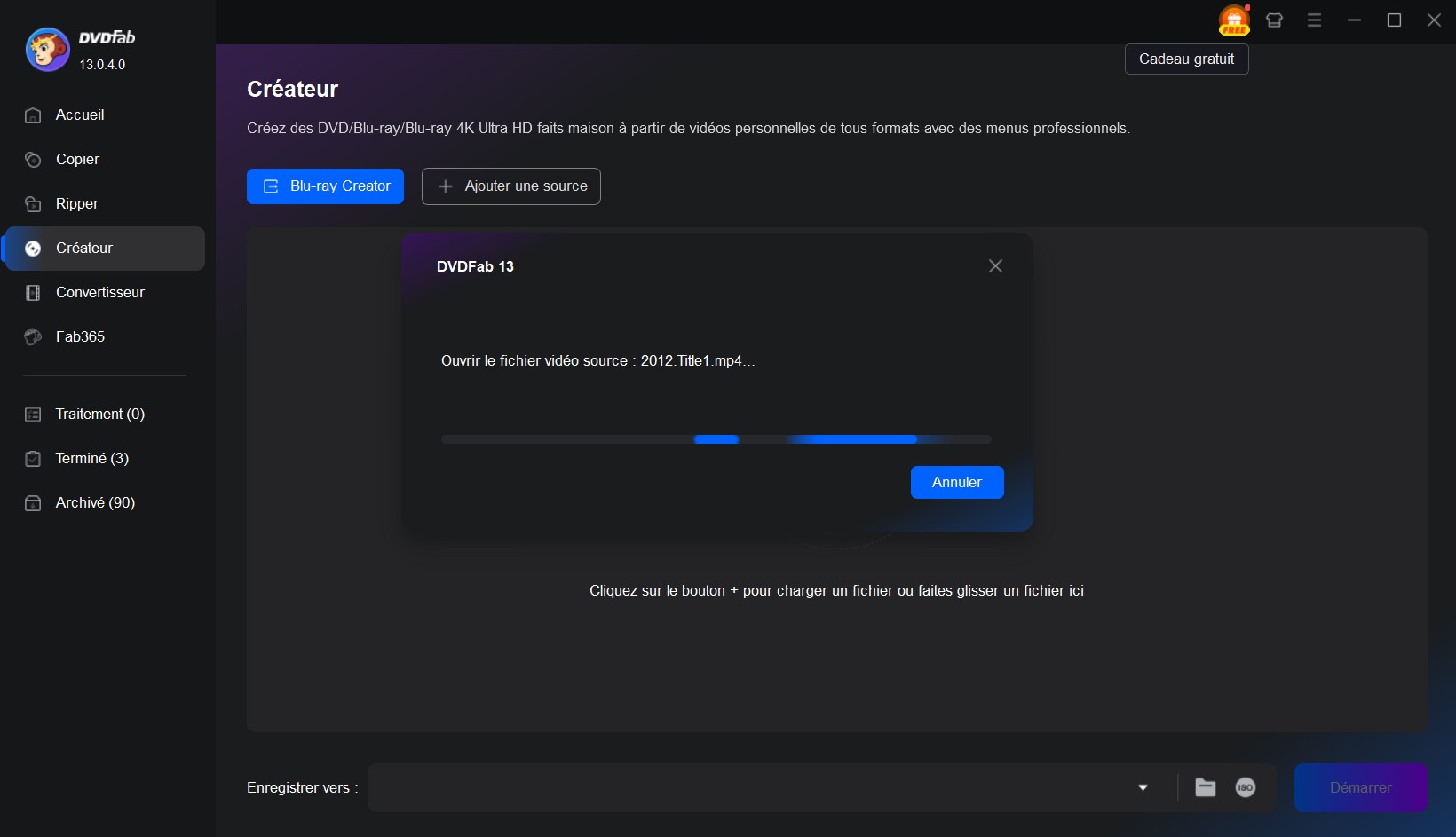Viewport: 1456px width, 837px height.
Task: Open the Convertisseur module
Action: 105,293
